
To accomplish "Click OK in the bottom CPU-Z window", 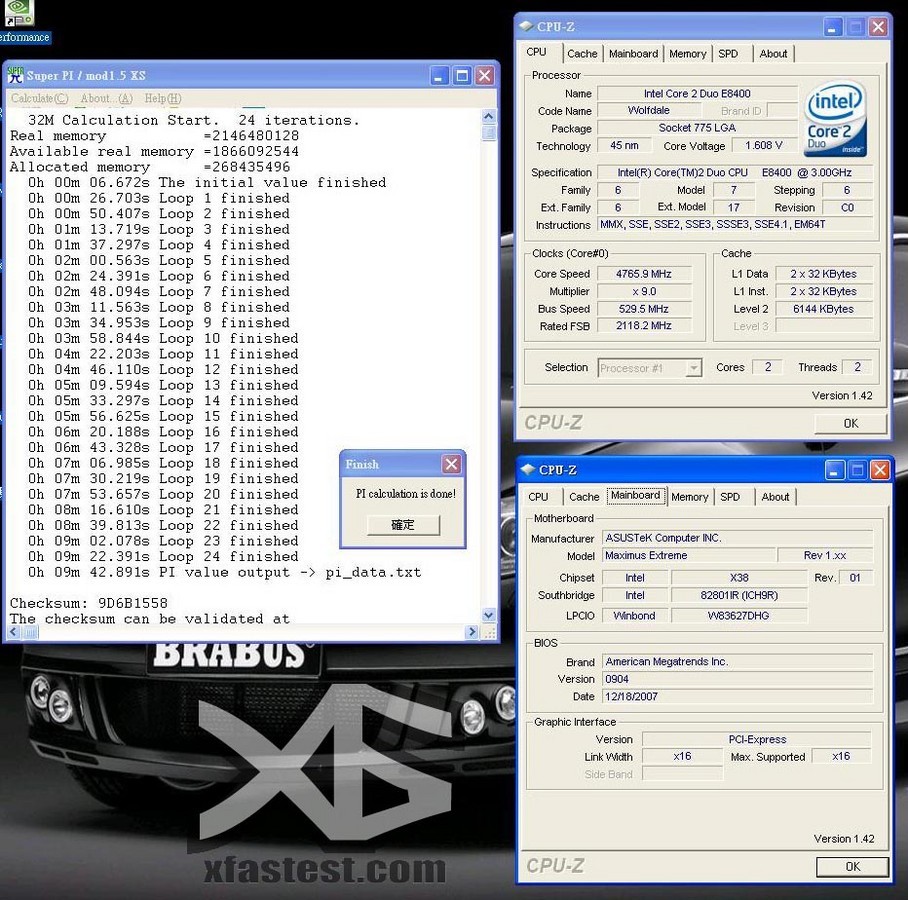I will pyautogui.click(x=852, y=866).
